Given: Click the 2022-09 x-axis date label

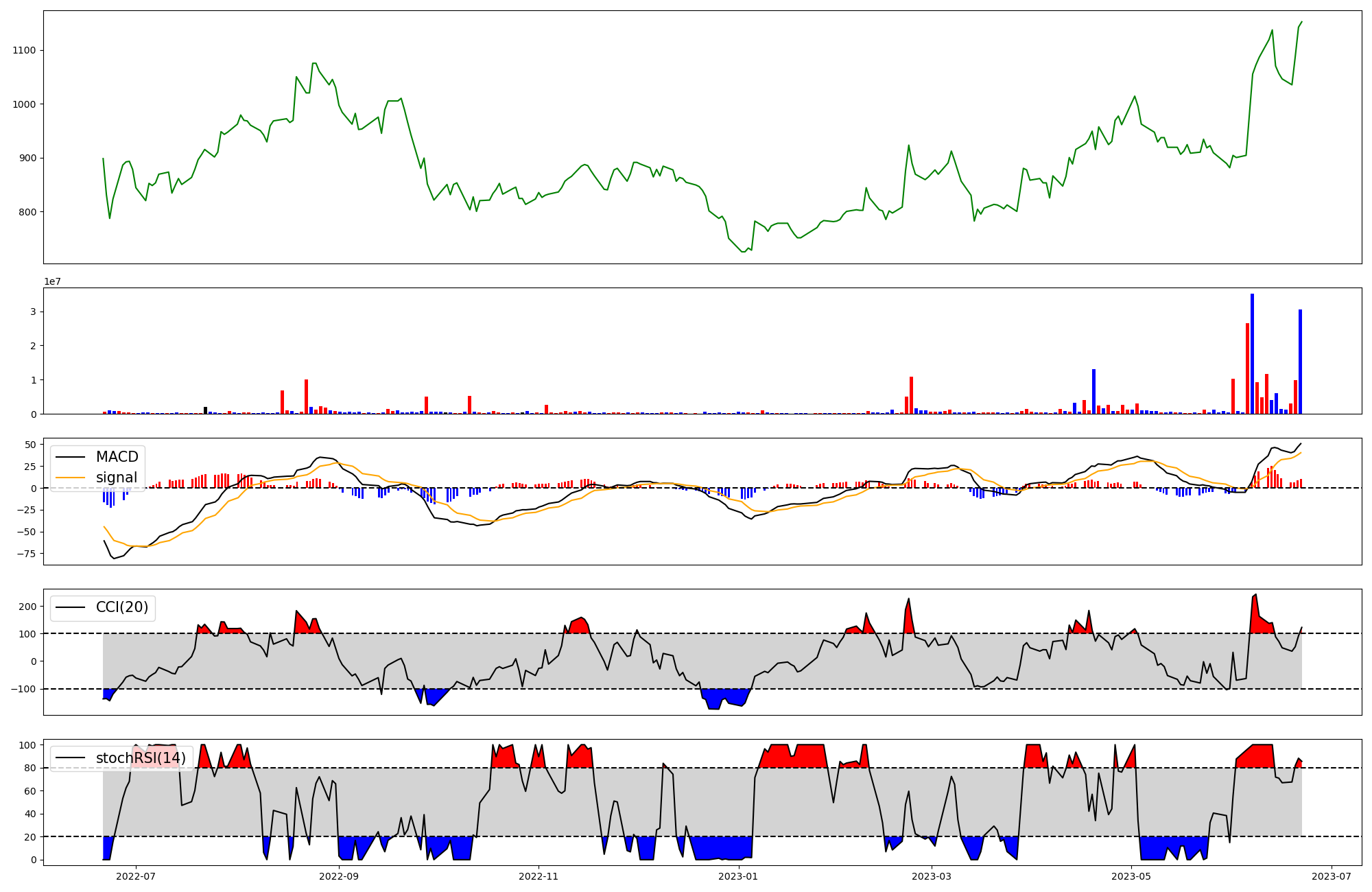Looking at the screenshot, I should pyautogui.click(x=339, y=876).
